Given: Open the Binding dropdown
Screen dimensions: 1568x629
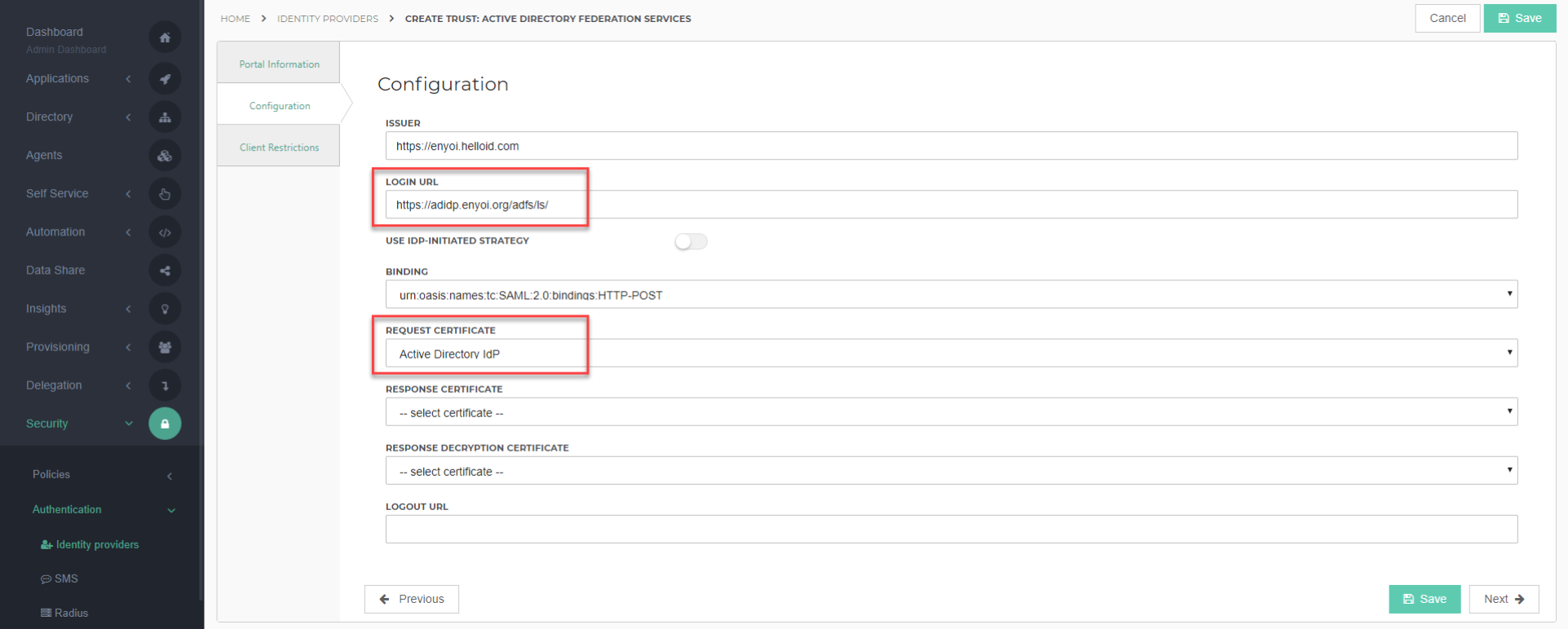Looking at the screenshot, I should [x=951, y=294].
